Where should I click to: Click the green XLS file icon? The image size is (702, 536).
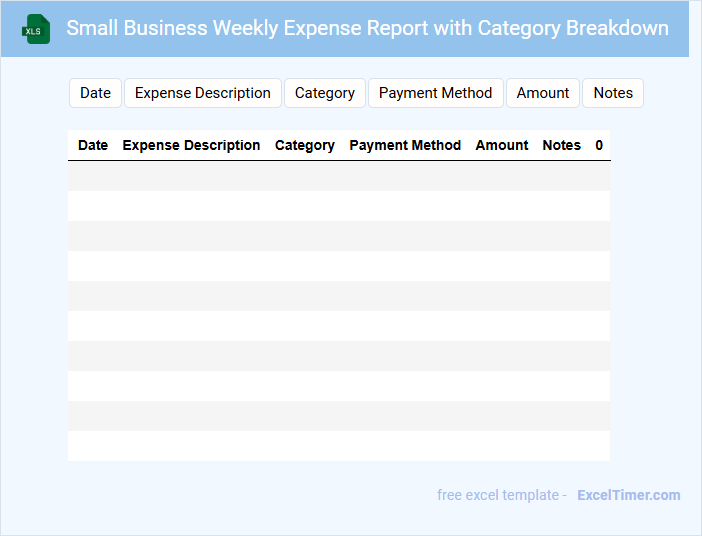37,29
